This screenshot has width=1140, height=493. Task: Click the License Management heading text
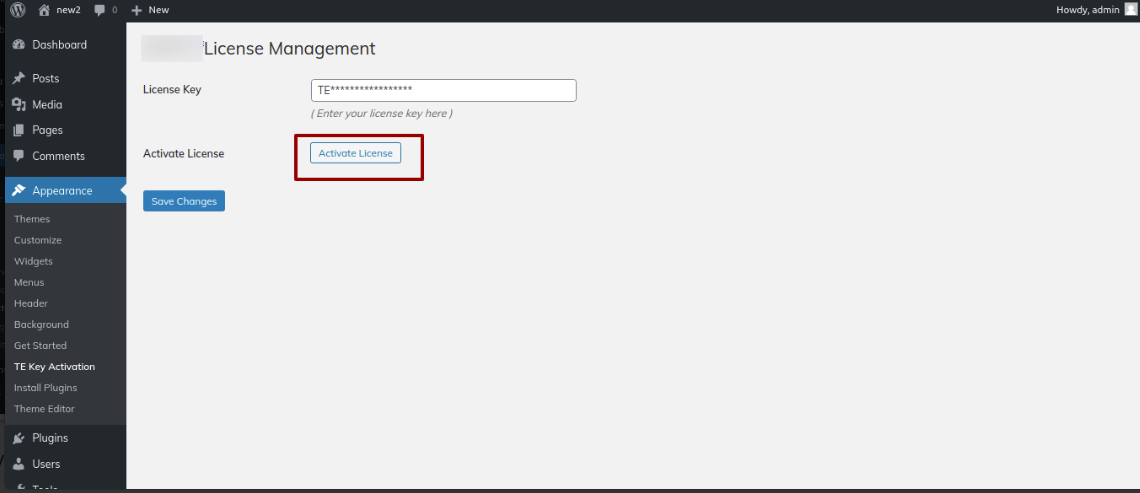pyautogui.click(x=289, y=49)
